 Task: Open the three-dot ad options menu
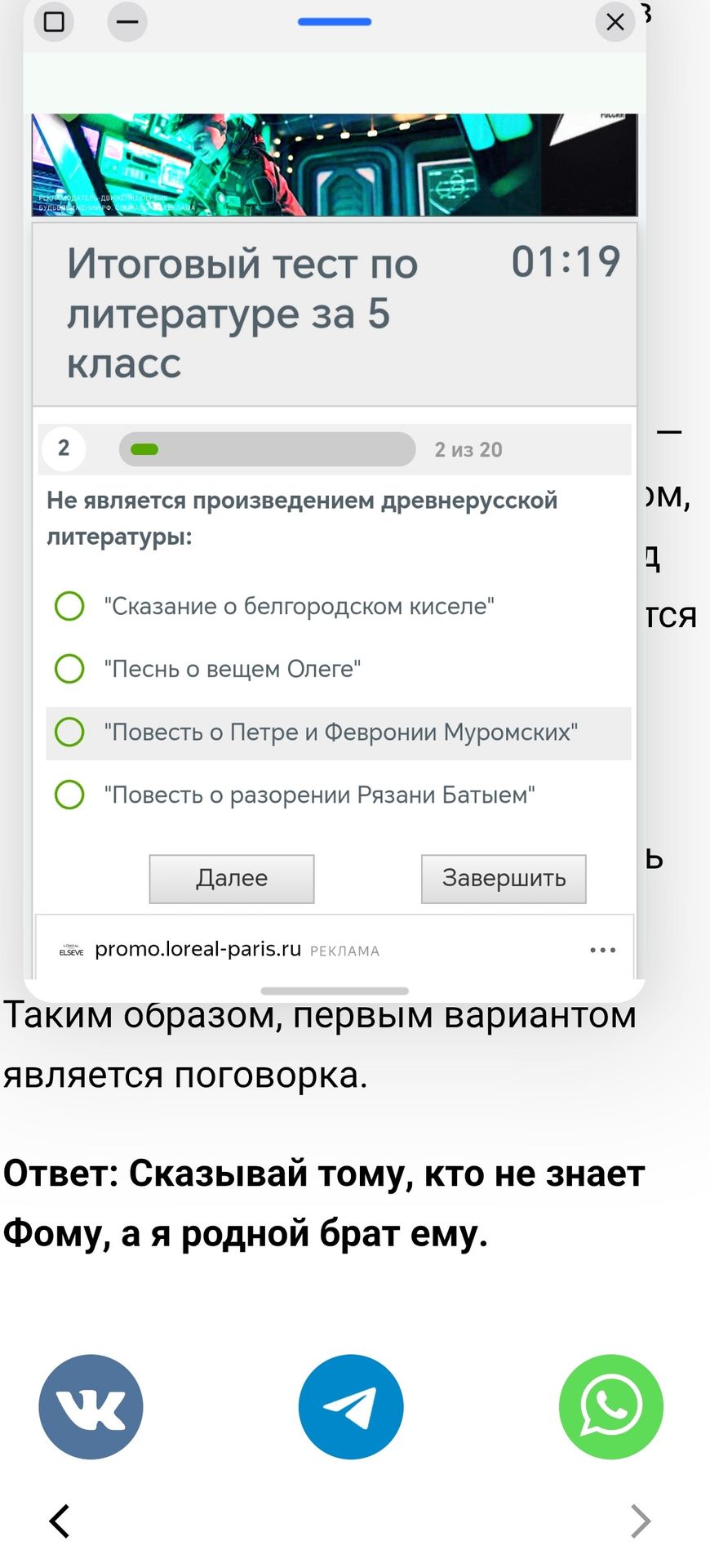(x=603, y=950)
